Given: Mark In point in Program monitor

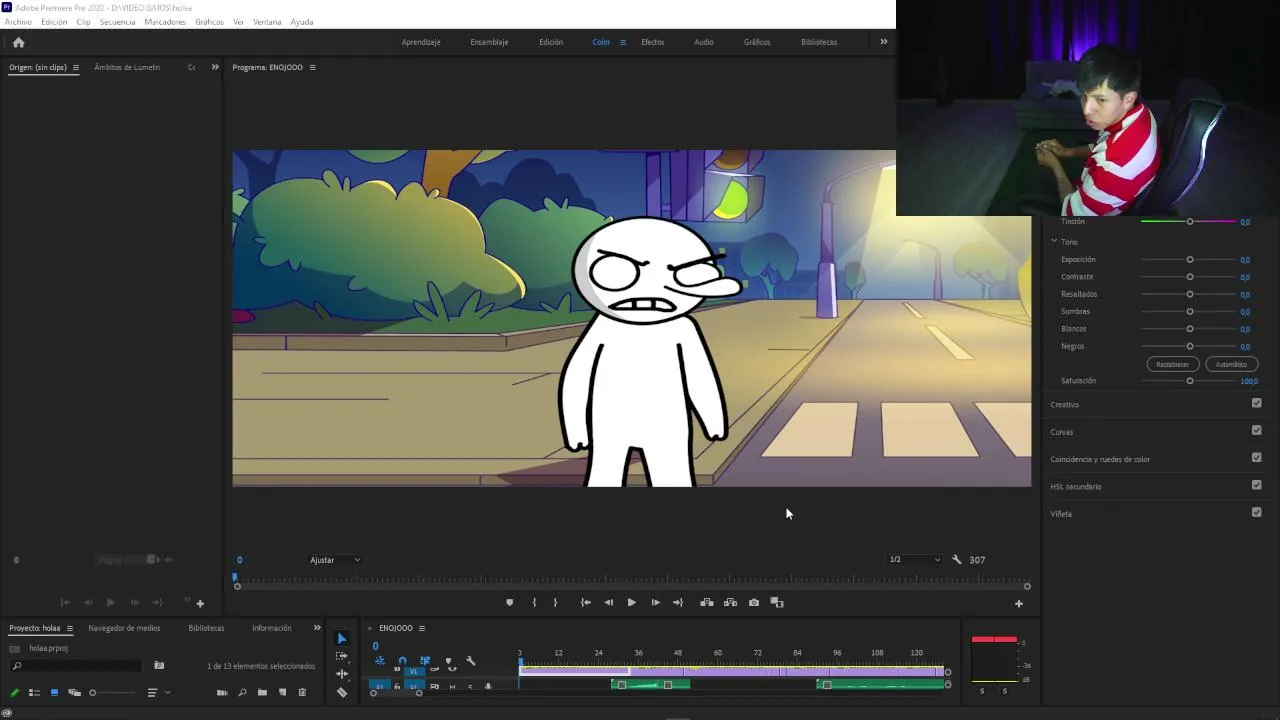Looking at the screenshot, I should click(534, 602).
